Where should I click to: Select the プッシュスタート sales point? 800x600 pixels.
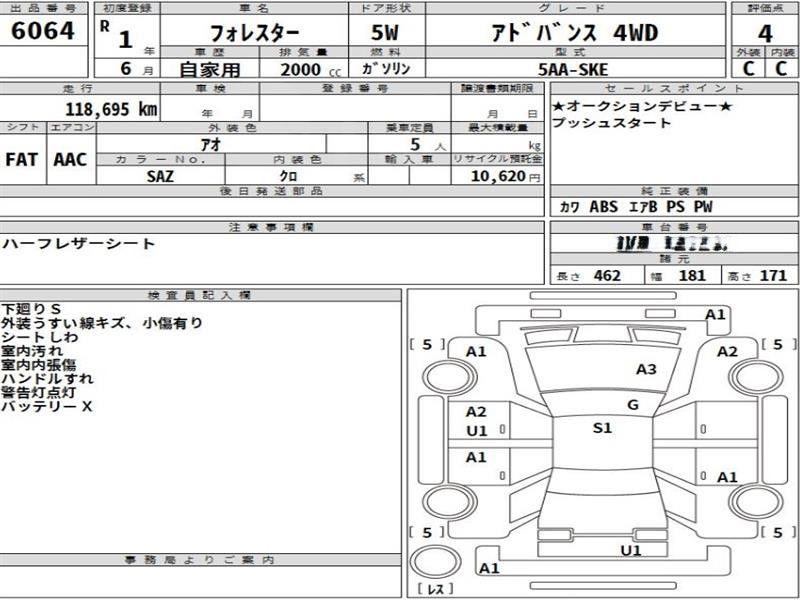point(611,123)
